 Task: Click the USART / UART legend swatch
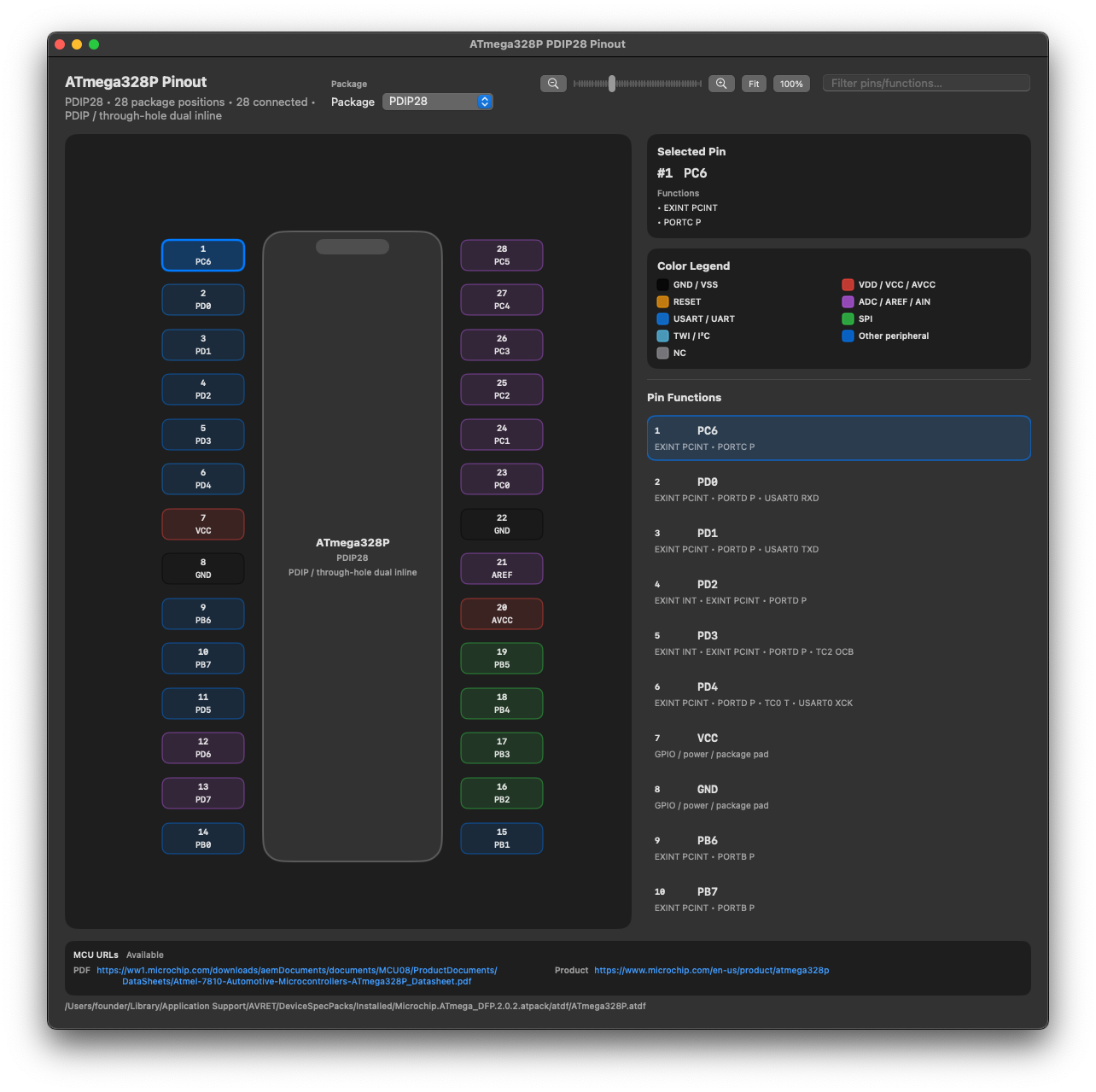tap(662, 318)
